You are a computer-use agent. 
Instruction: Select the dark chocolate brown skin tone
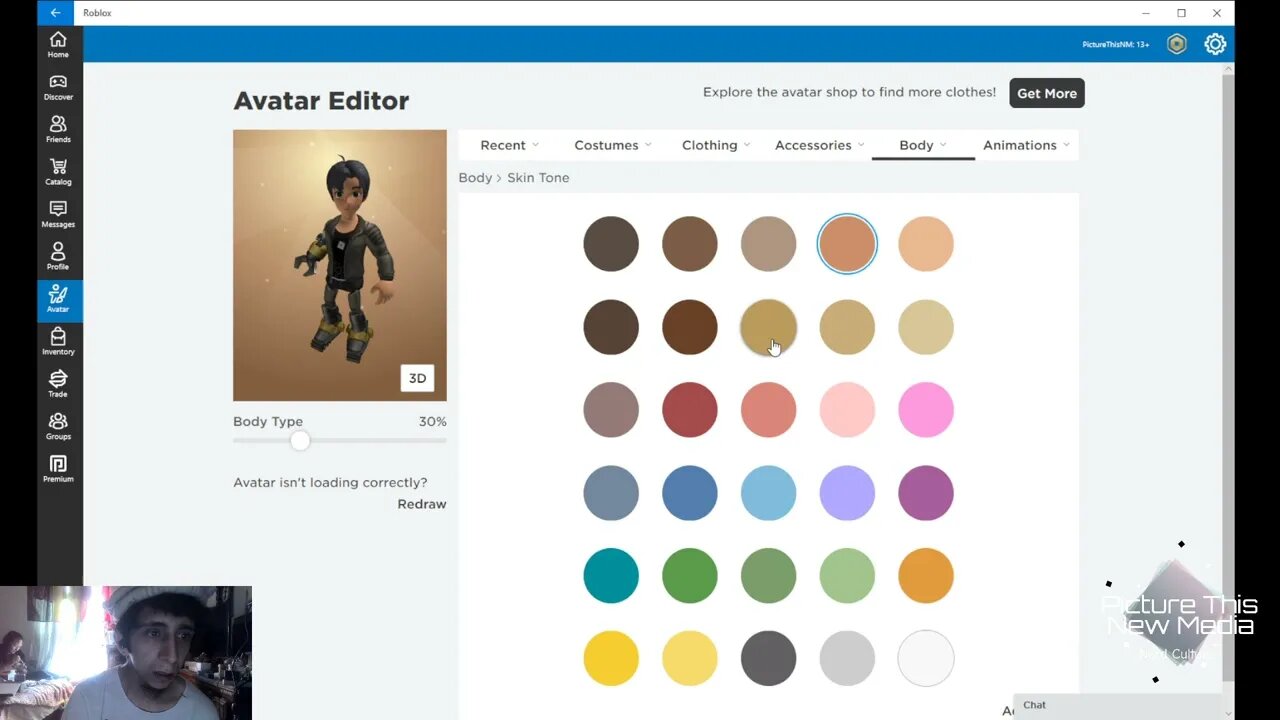611,327
